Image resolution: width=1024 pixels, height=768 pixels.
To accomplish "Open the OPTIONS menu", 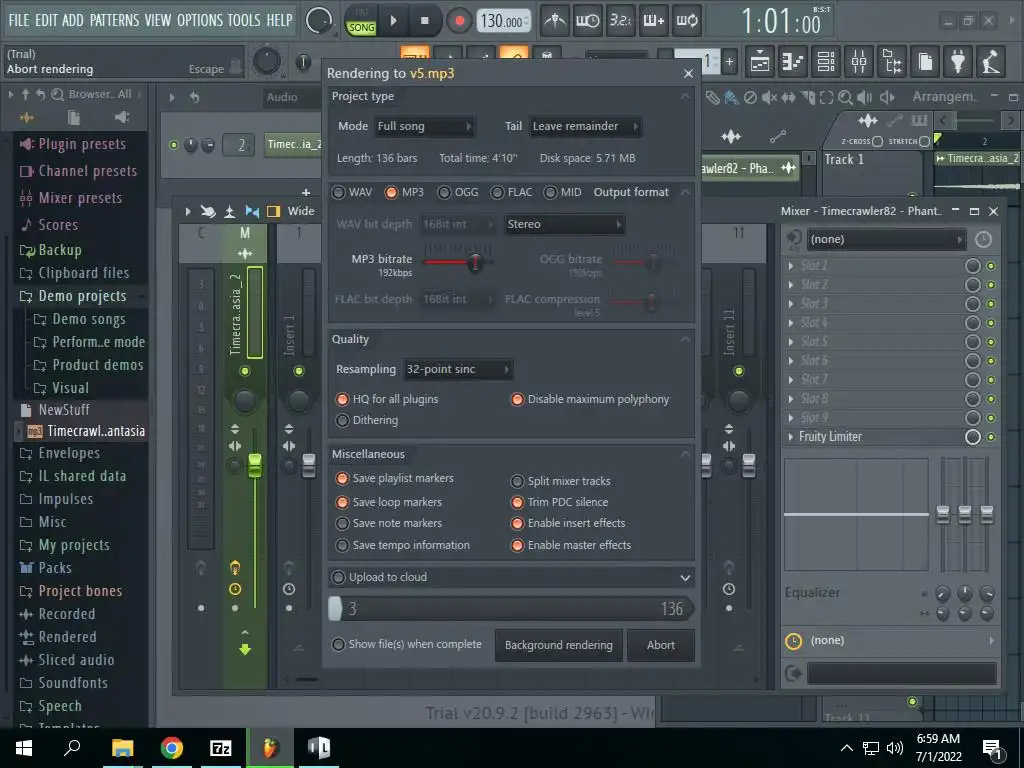I will 200,20.
